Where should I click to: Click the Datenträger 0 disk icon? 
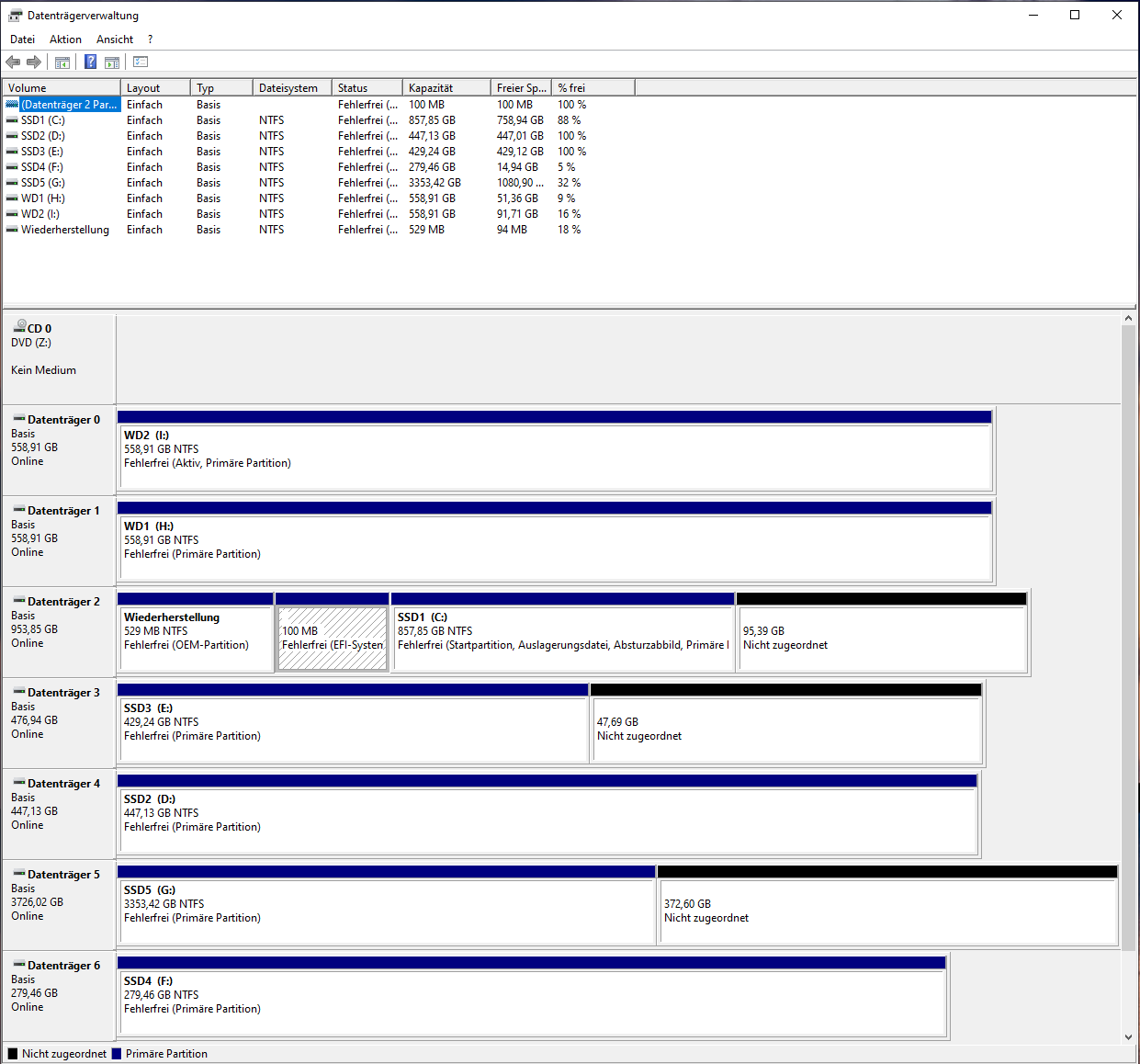pyautogui.click(x=19, y=419)
